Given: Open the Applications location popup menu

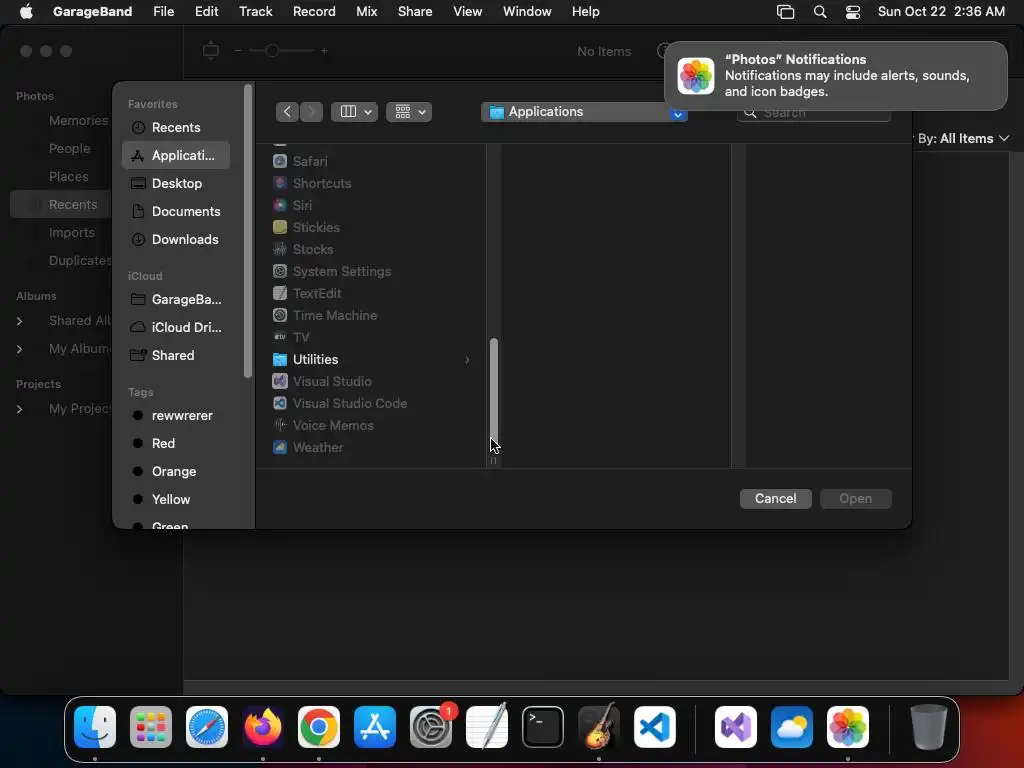Looking at the screenshot, I should [584, 112].
